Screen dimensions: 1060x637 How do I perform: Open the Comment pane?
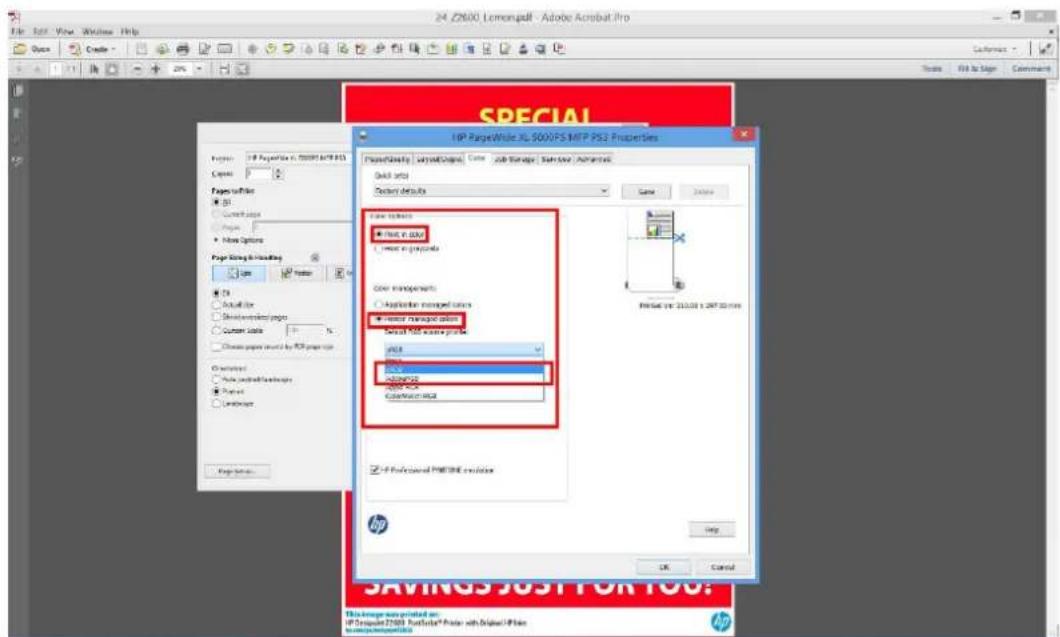coord(1031,69)
